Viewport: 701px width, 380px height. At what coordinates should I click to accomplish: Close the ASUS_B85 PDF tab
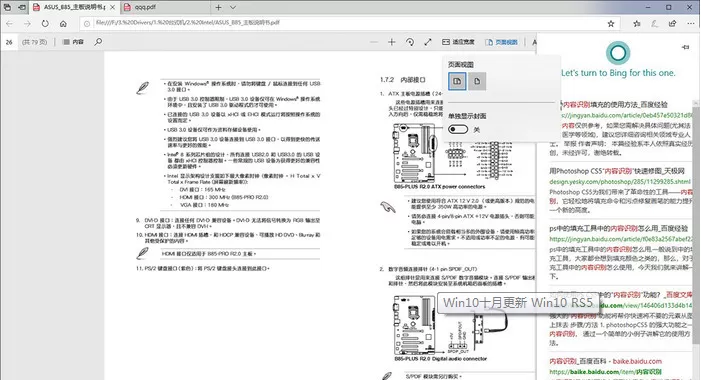point(113,7)
